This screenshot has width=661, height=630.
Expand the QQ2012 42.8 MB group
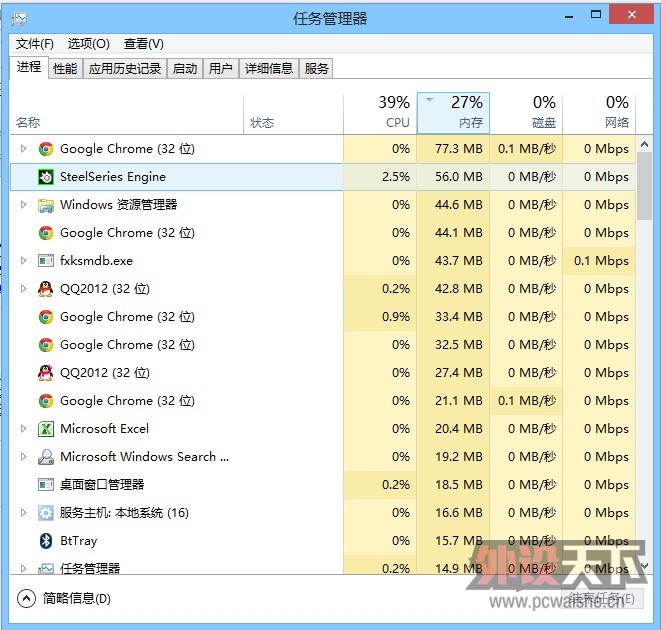click(24, 288)
